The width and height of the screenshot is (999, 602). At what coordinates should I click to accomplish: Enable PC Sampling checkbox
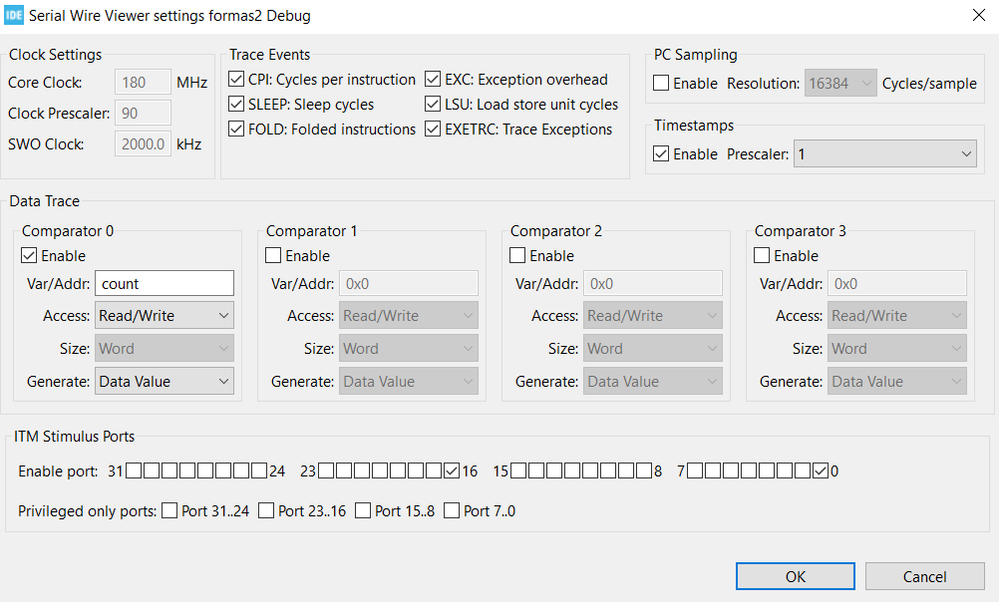coord(661,84)
